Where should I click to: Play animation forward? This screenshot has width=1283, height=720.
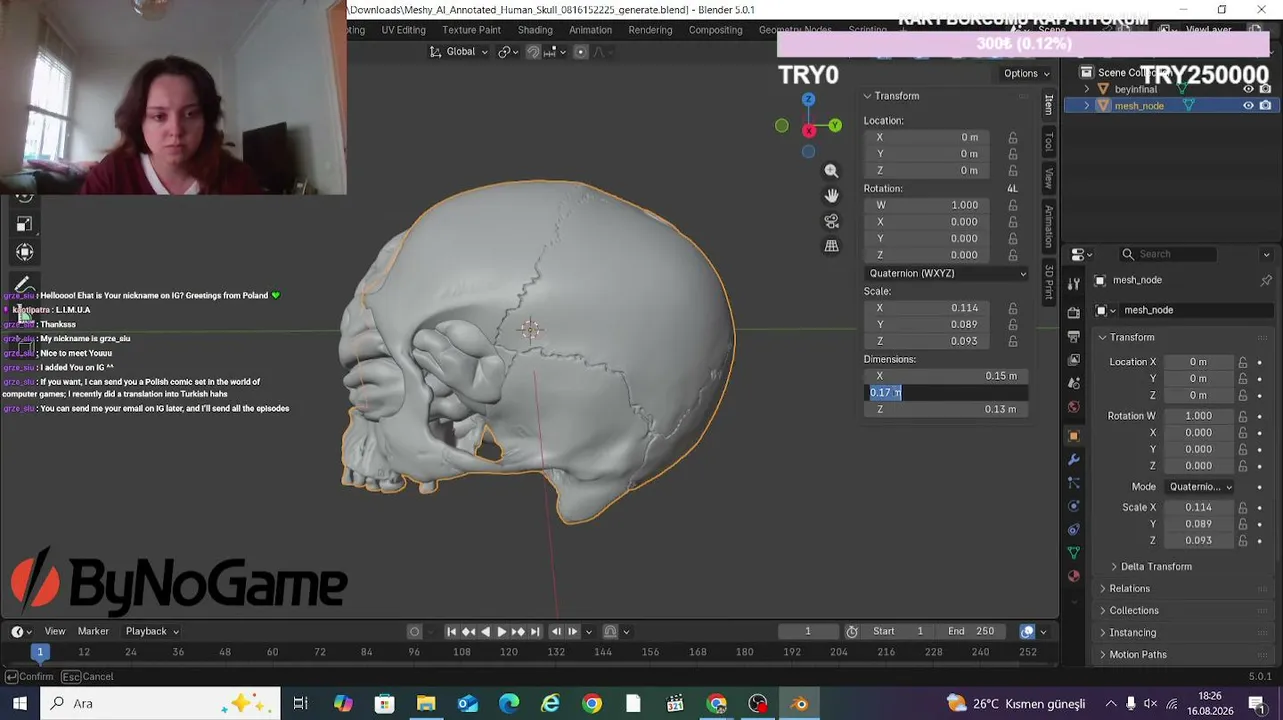tap(501, 632)
